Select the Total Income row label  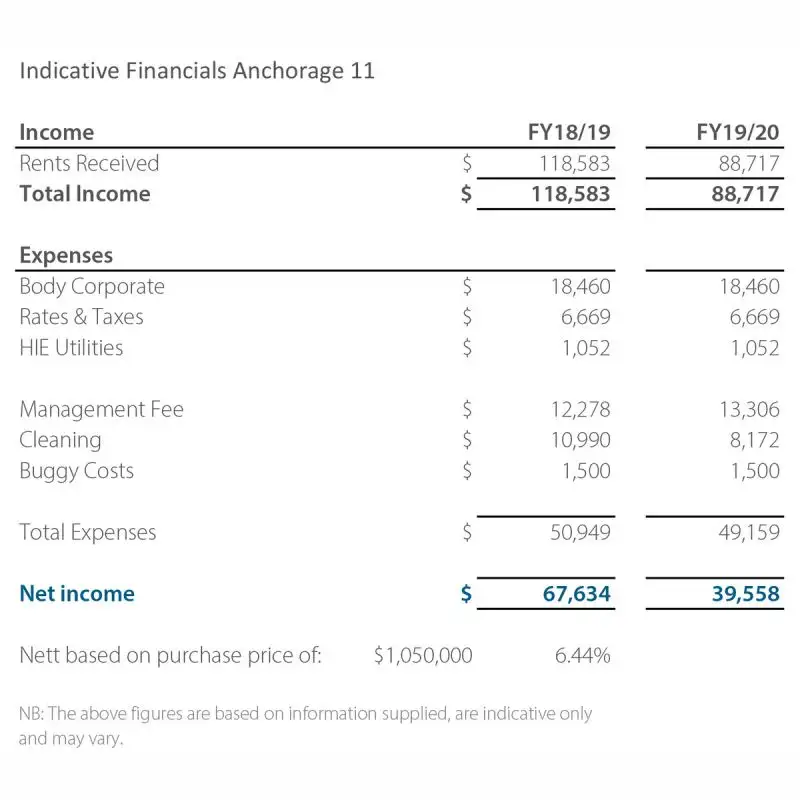pyautogui.click(x=85, y=194)
